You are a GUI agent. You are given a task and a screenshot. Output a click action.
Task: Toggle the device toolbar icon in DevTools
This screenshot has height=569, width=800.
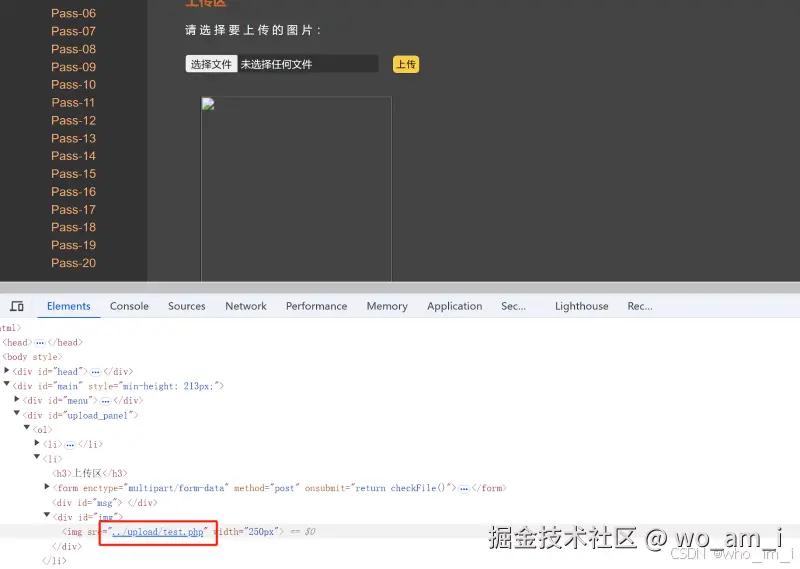(x=17, y=306)
